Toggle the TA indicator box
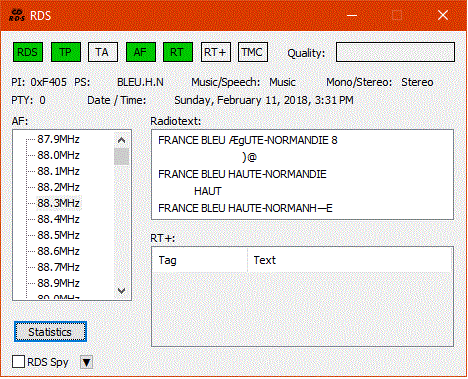Viewport: 468px width, 379px height. coord(103,52)
